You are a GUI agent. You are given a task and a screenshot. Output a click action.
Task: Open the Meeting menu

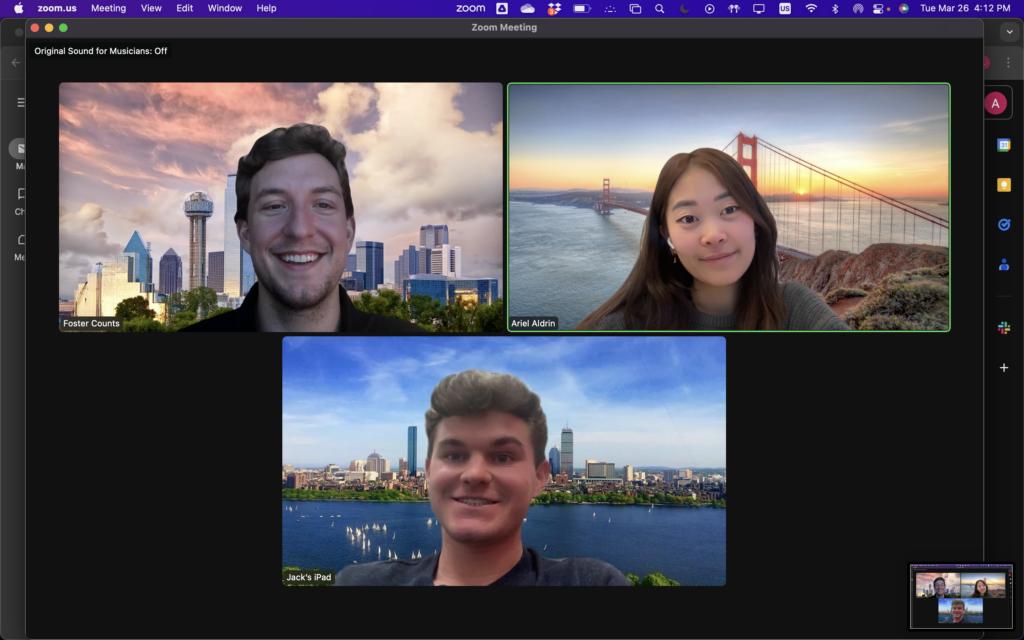pyautogui.click(x=108, y=8)
